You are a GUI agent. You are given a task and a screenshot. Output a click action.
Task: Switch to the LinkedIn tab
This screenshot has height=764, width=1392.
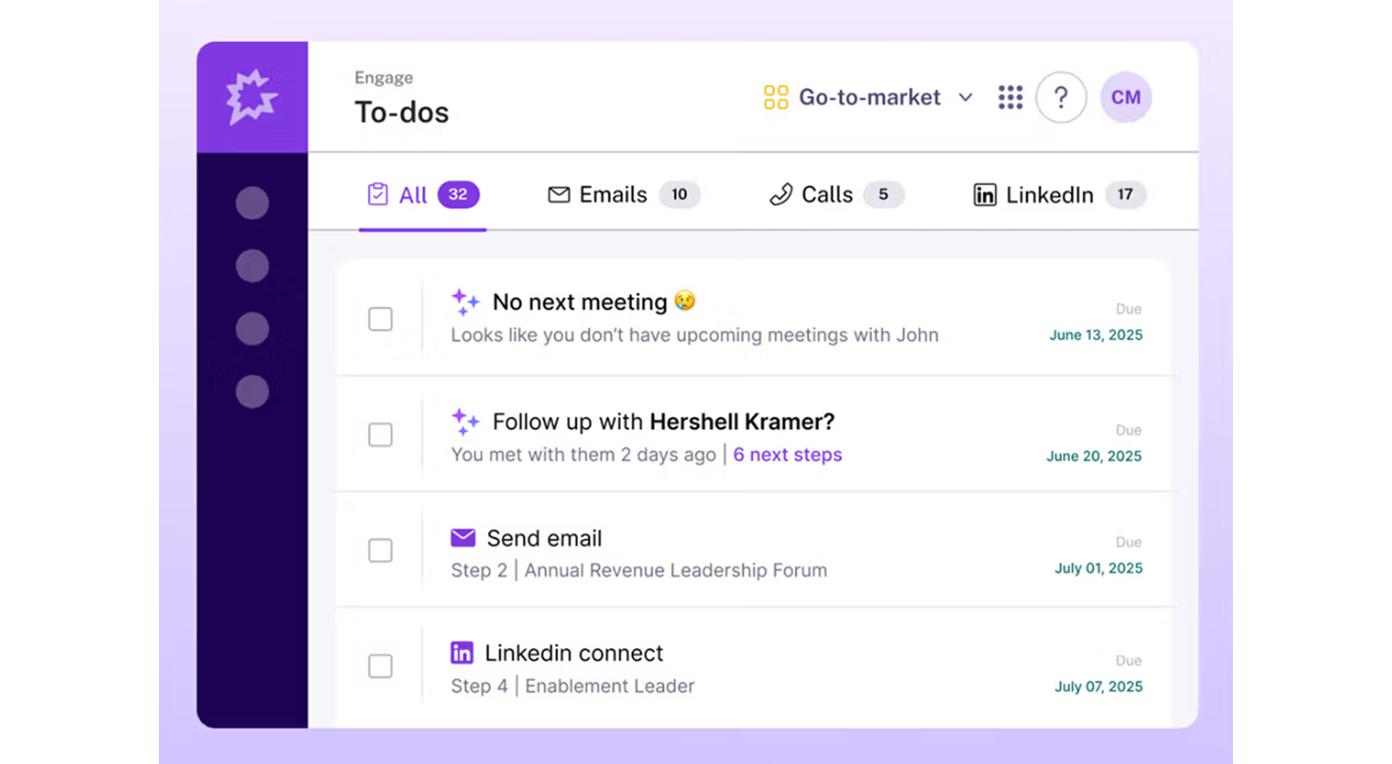point(1060,195)
